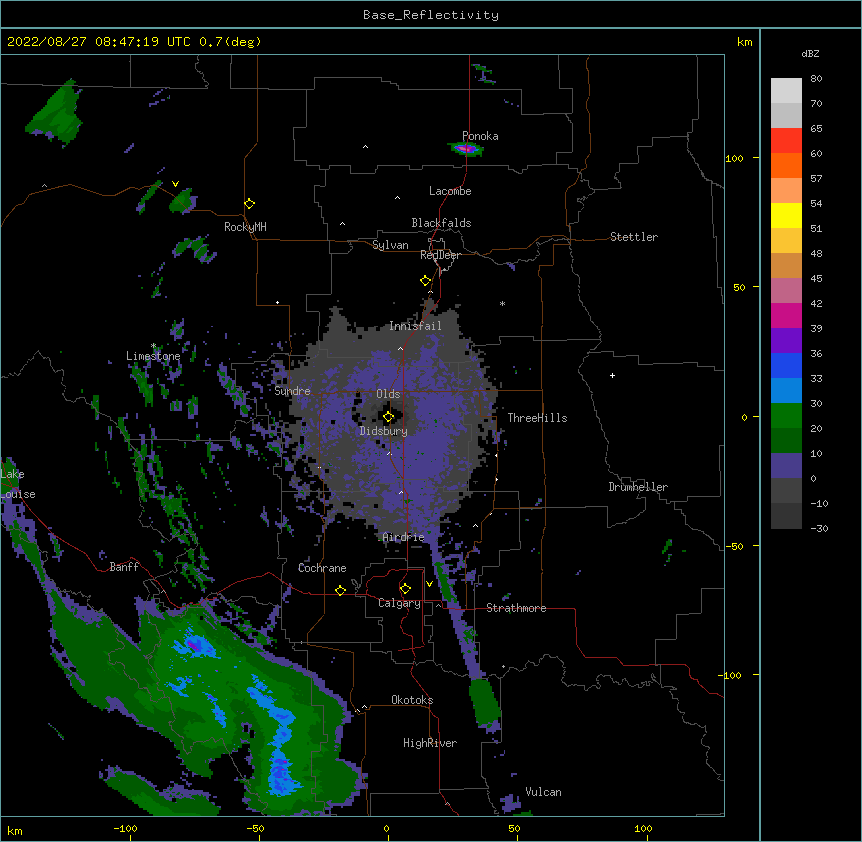Click the Innisfail city label
The image size is (862, 842).
[415, 326]
